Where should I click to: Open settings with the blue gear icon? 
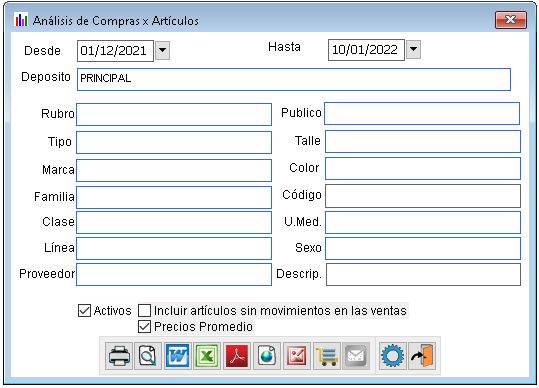tap(393, 356)
